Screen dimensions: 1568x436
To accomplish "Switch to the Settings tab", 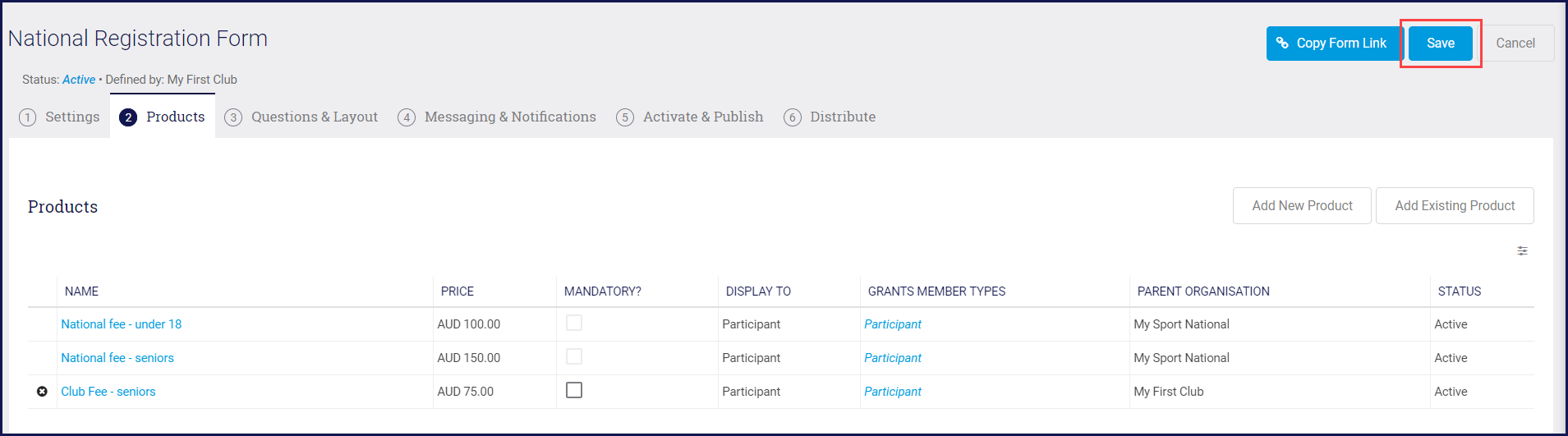I will tap(60, 117).
